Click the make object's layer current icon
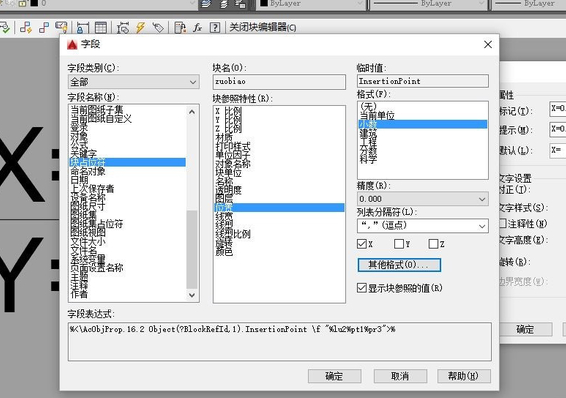This screenshot has width=566, height=398. [240, 4]
